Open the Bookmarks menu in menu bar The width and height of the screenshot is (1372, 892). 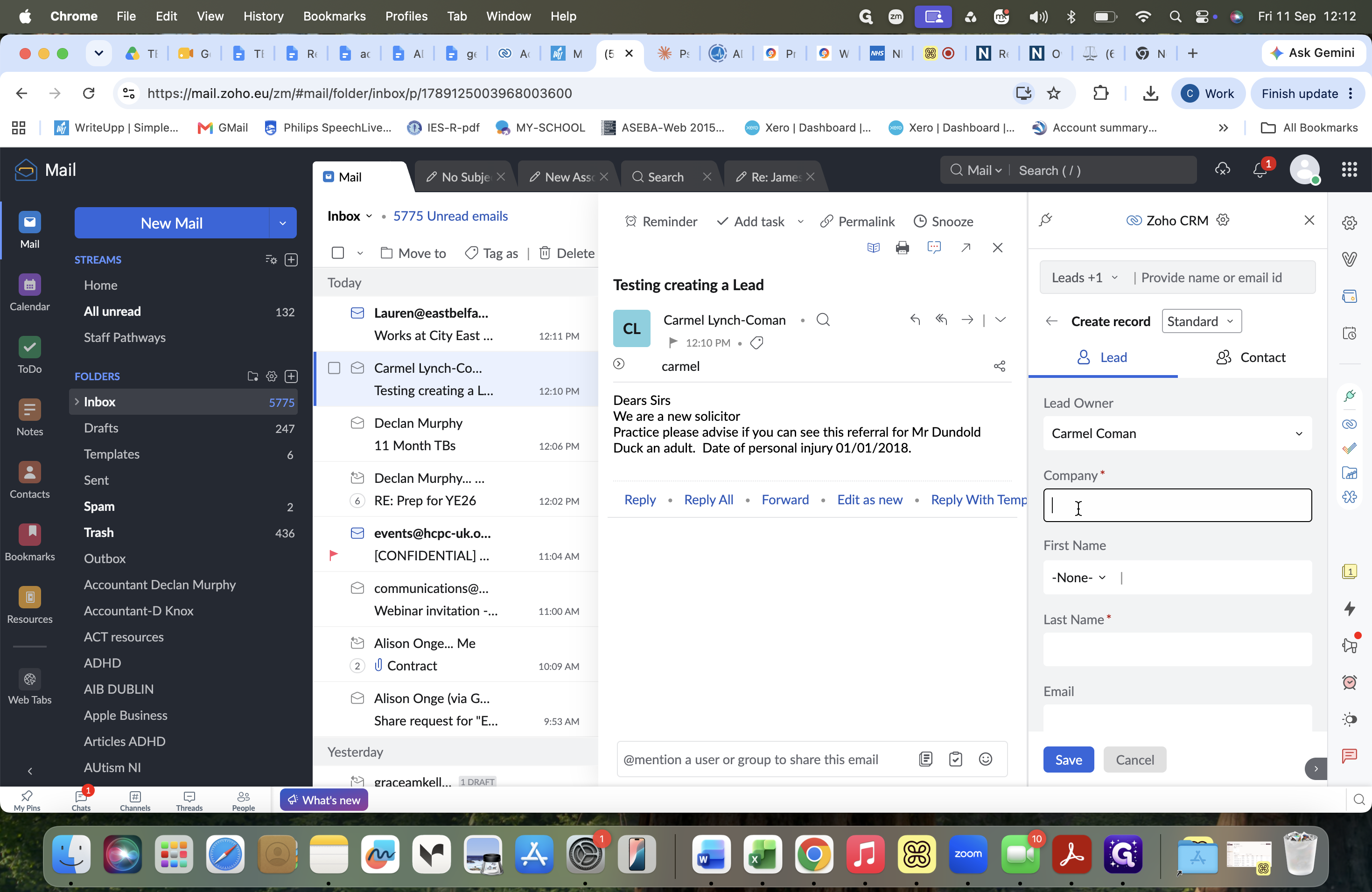[334, 16]
